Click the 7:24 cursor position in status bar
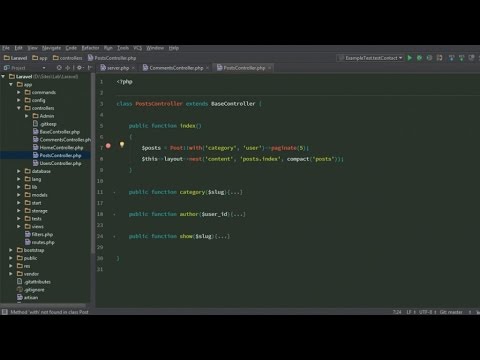Screen dimensions: 480x360 click(x=397, y=312)
